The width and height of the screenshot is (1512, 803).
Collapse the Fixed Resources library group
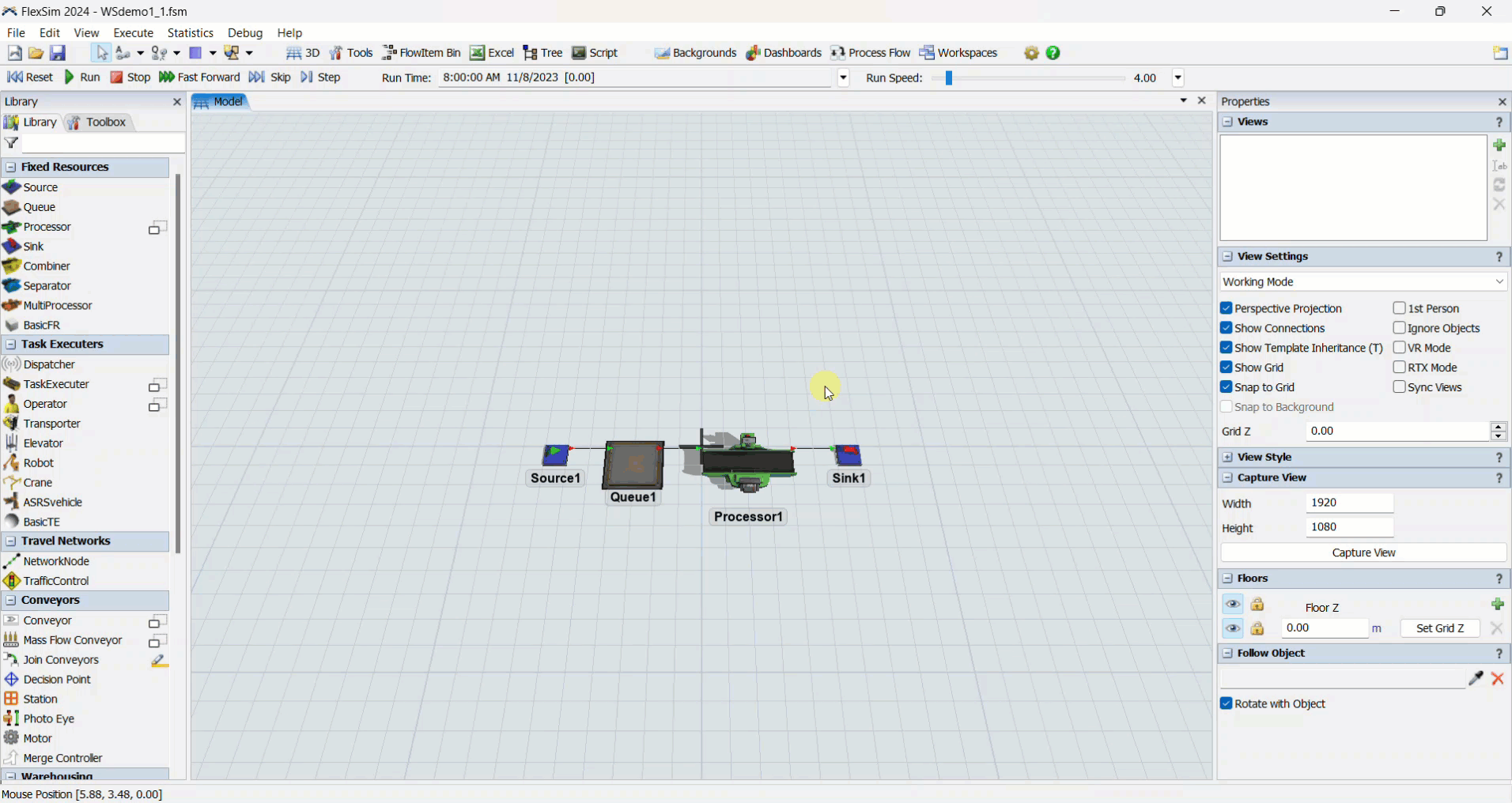[11, 168]
